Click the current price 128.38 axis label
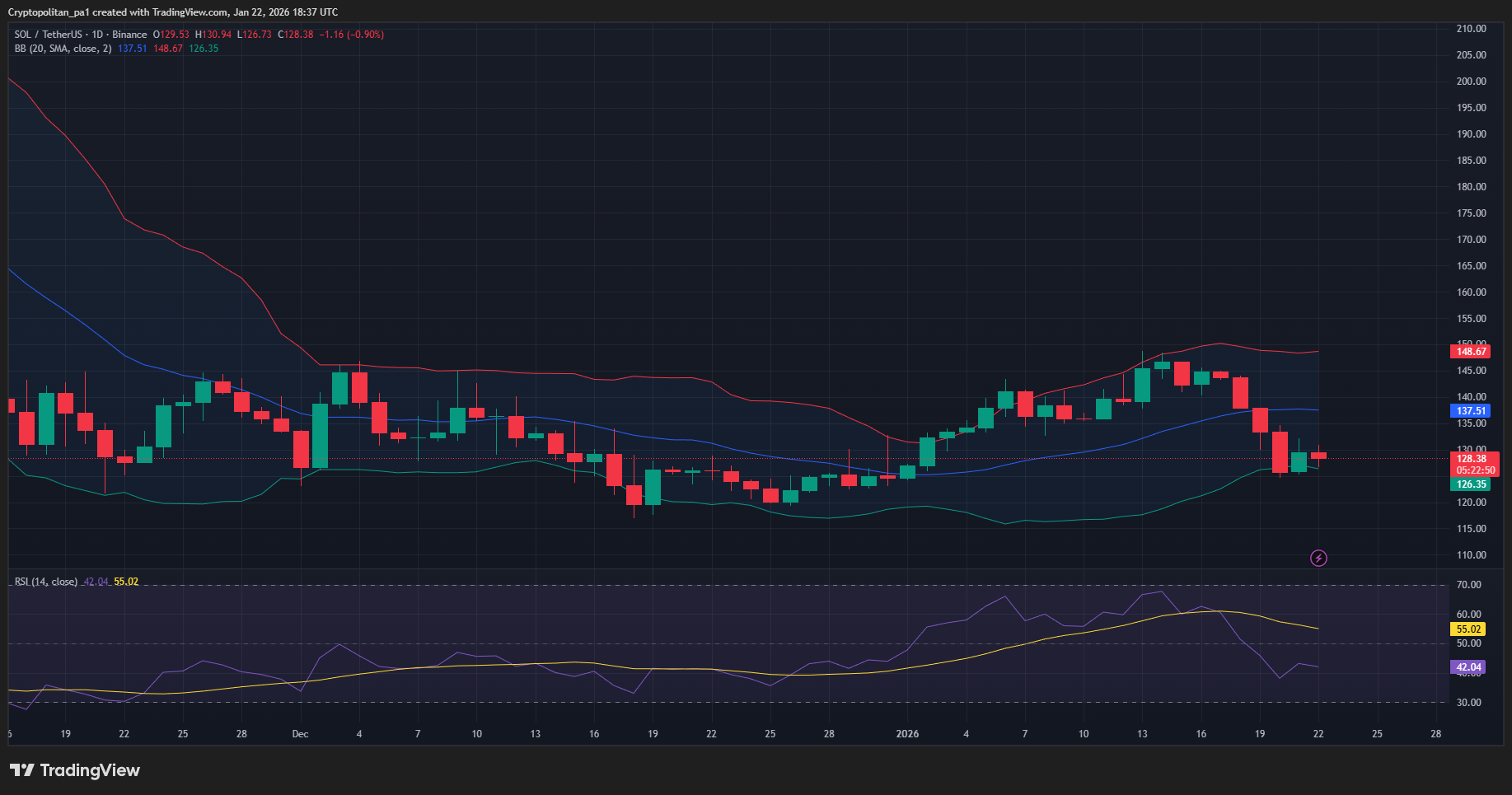The height and width of the screenshot is (795, 1512). pos(1471,459)
